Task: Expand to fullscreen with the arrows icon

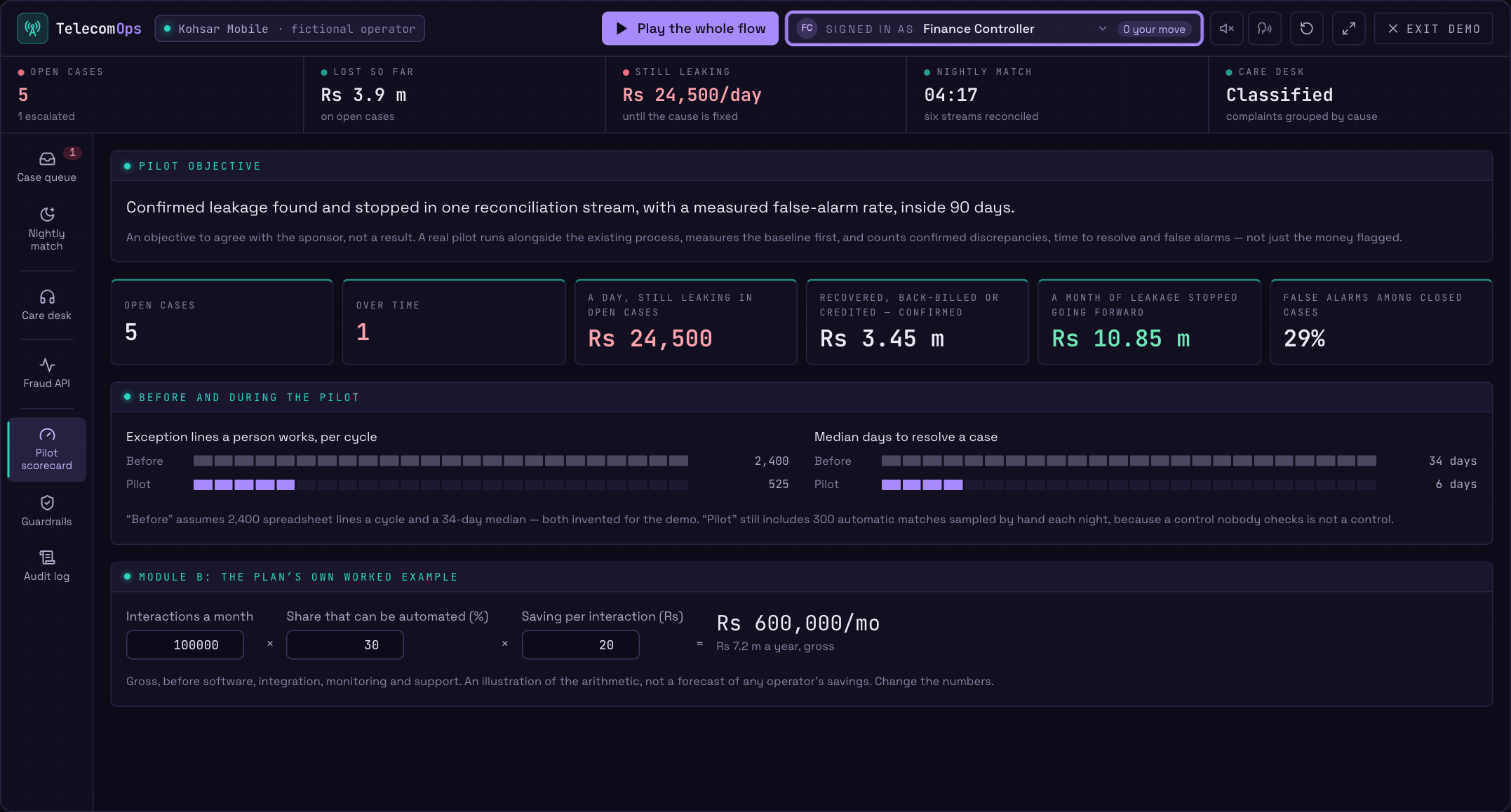Action: [1349, 29]
